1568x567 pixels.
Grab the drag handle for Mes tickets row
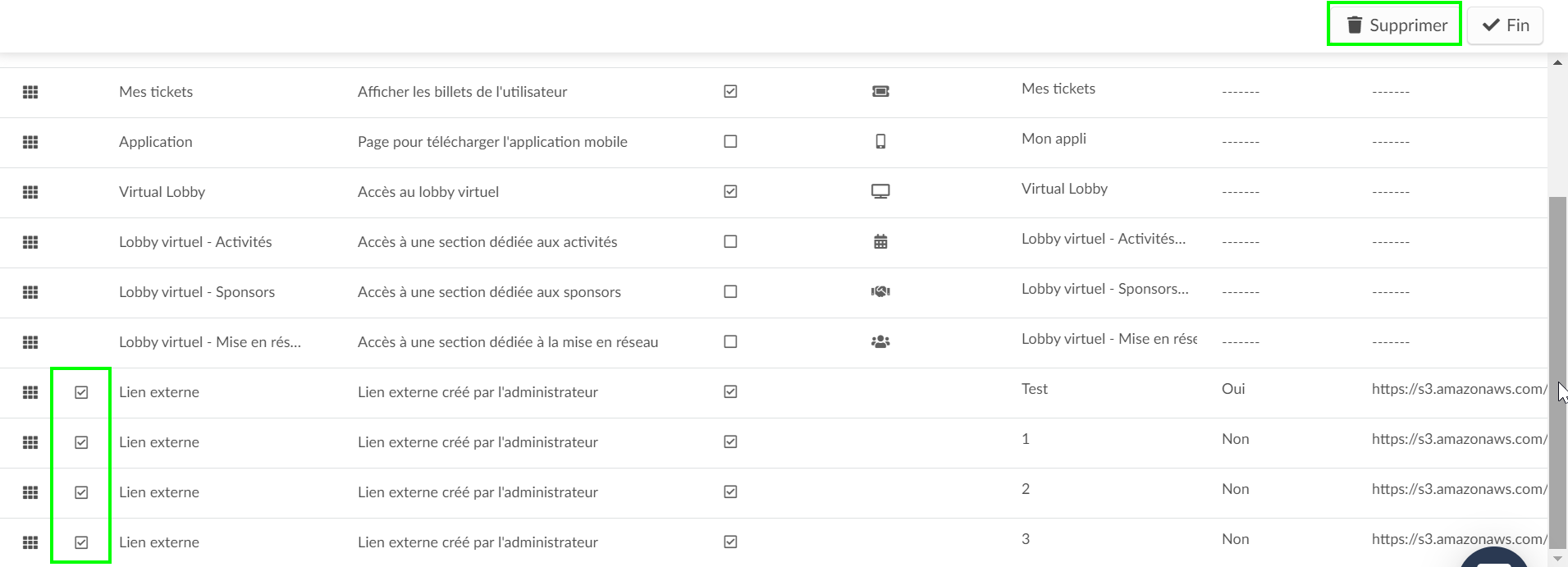pyautogui.click(x=30, y=92)
